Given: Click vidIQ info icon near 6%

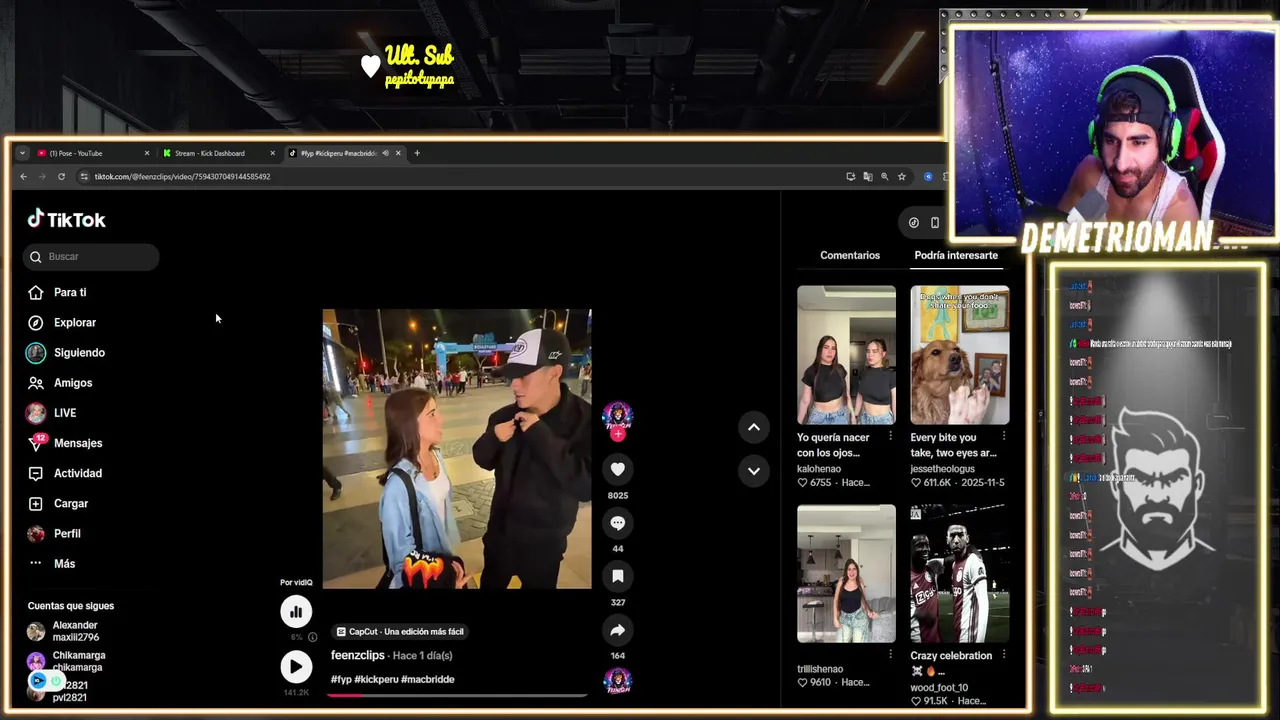Looking at the screenshot, I should point(312,637).
